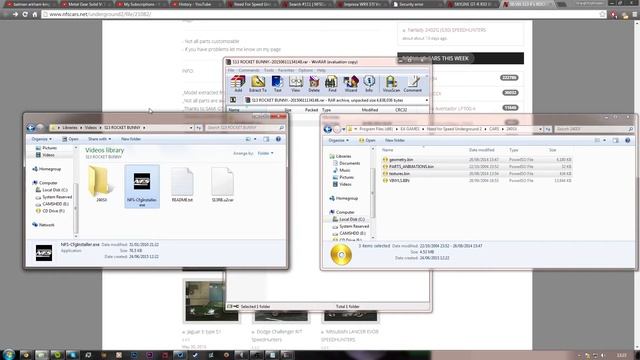This screenshot has width=640, height=360.
Task: Click the WinRAR Find icon
Action: [332, 84]
